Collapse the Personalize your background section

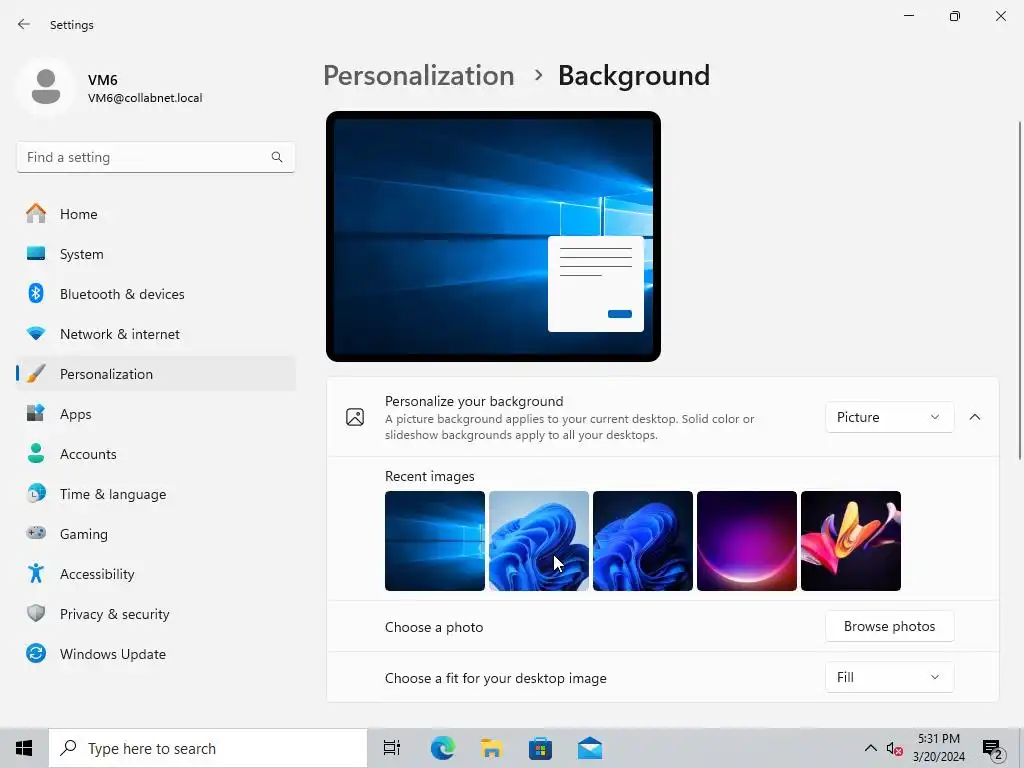(x=975, y=417)
